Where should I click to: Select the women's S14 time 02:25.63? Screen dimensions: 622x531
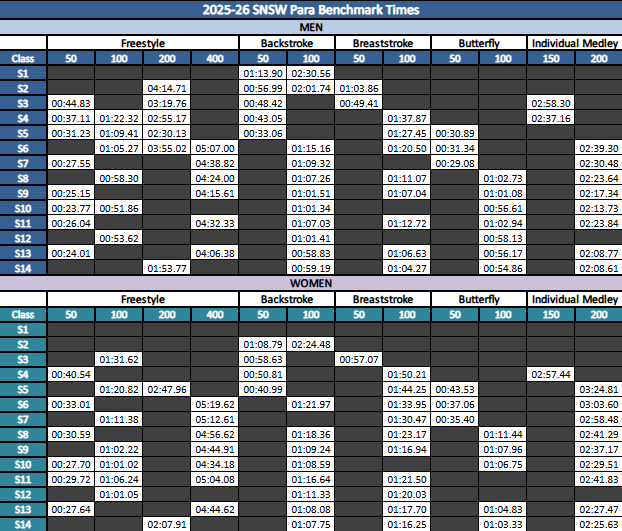point(599,524)
